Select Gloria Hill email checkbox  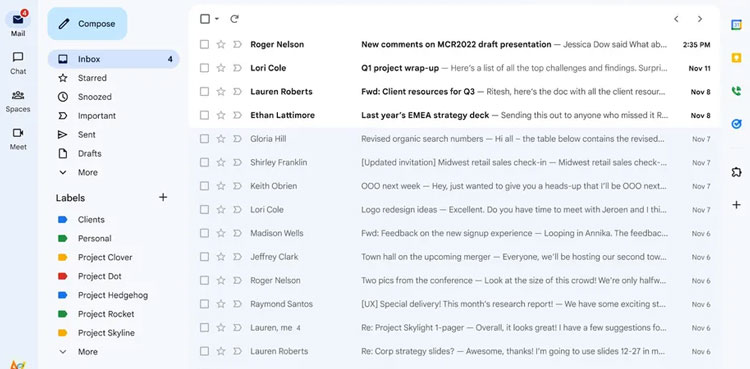coord(204,139)
